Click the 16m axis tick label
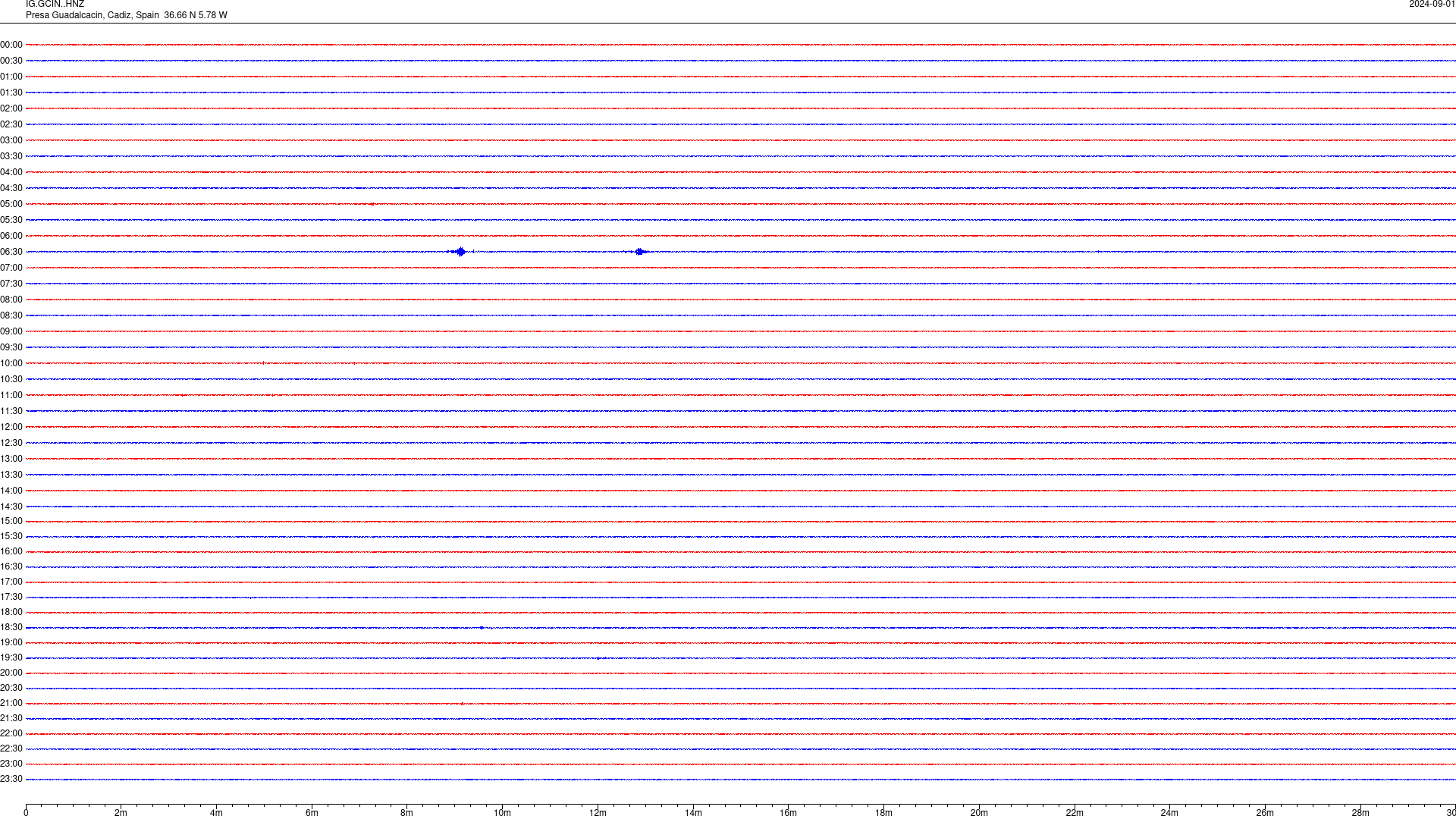 click(789, 813)
